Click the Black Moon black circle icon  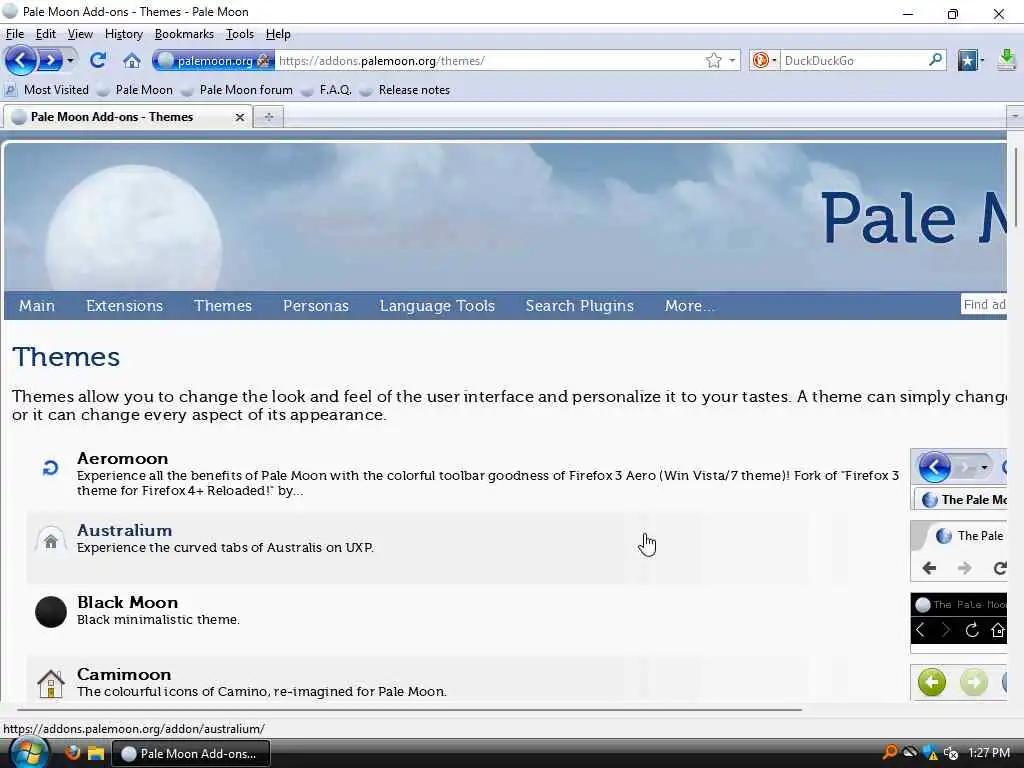coord(50,612)
